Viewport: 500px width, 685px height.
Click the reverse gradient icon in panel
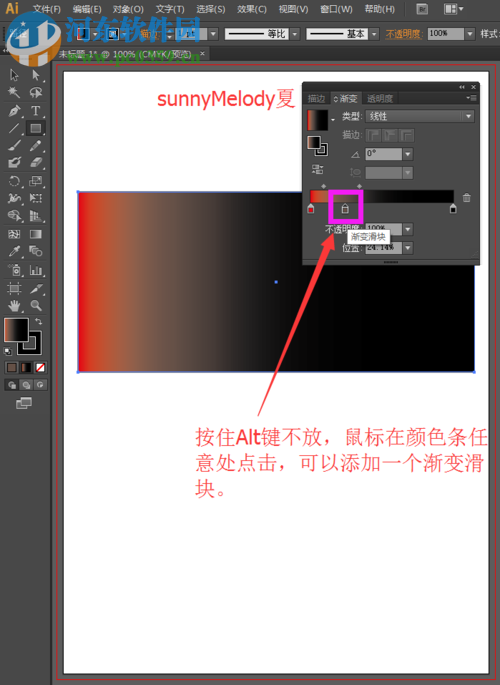tap(317, 169)
